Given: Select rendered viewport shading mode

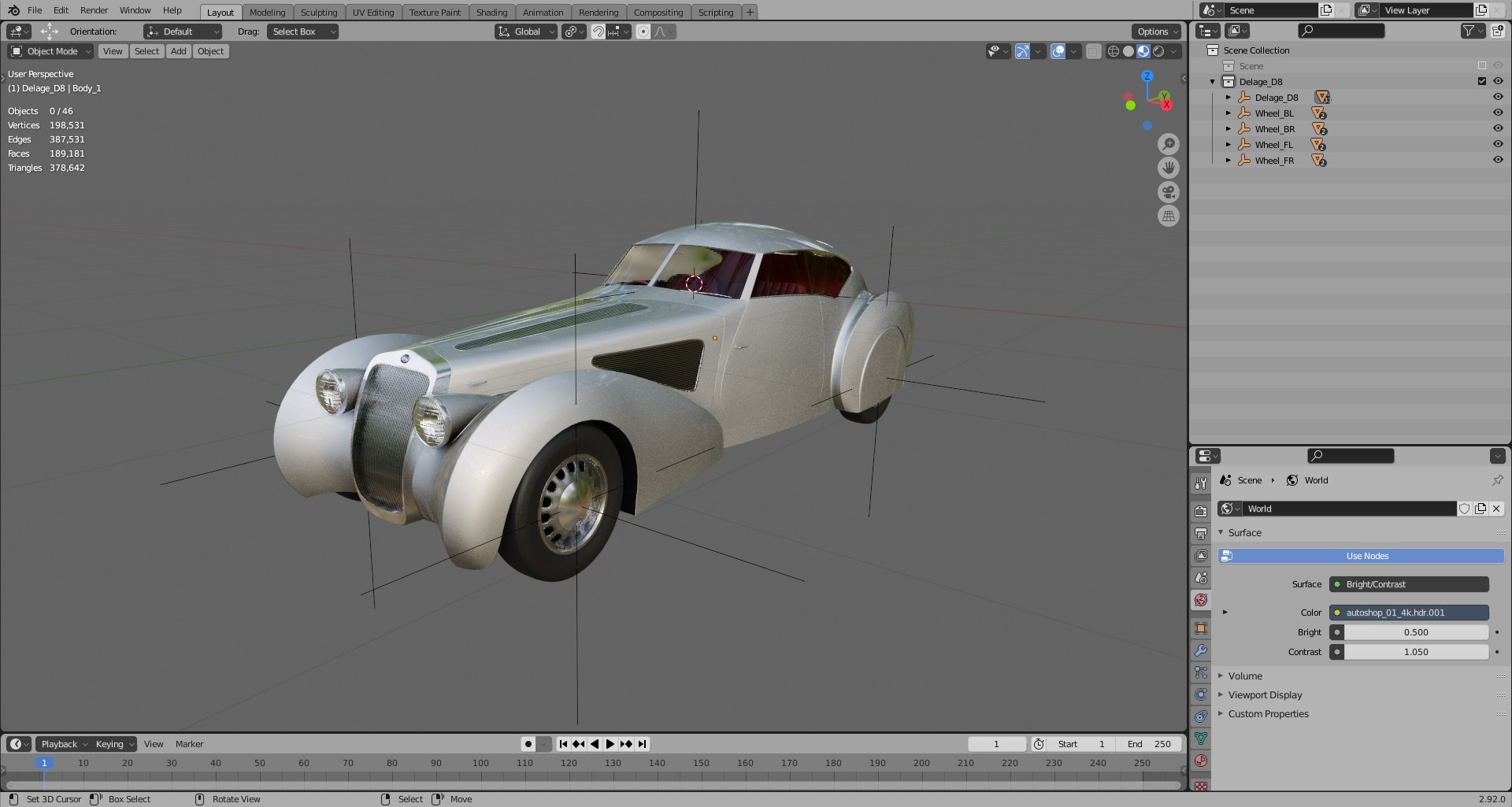Looking at the screenshot, I should [x=1158, y=51].
